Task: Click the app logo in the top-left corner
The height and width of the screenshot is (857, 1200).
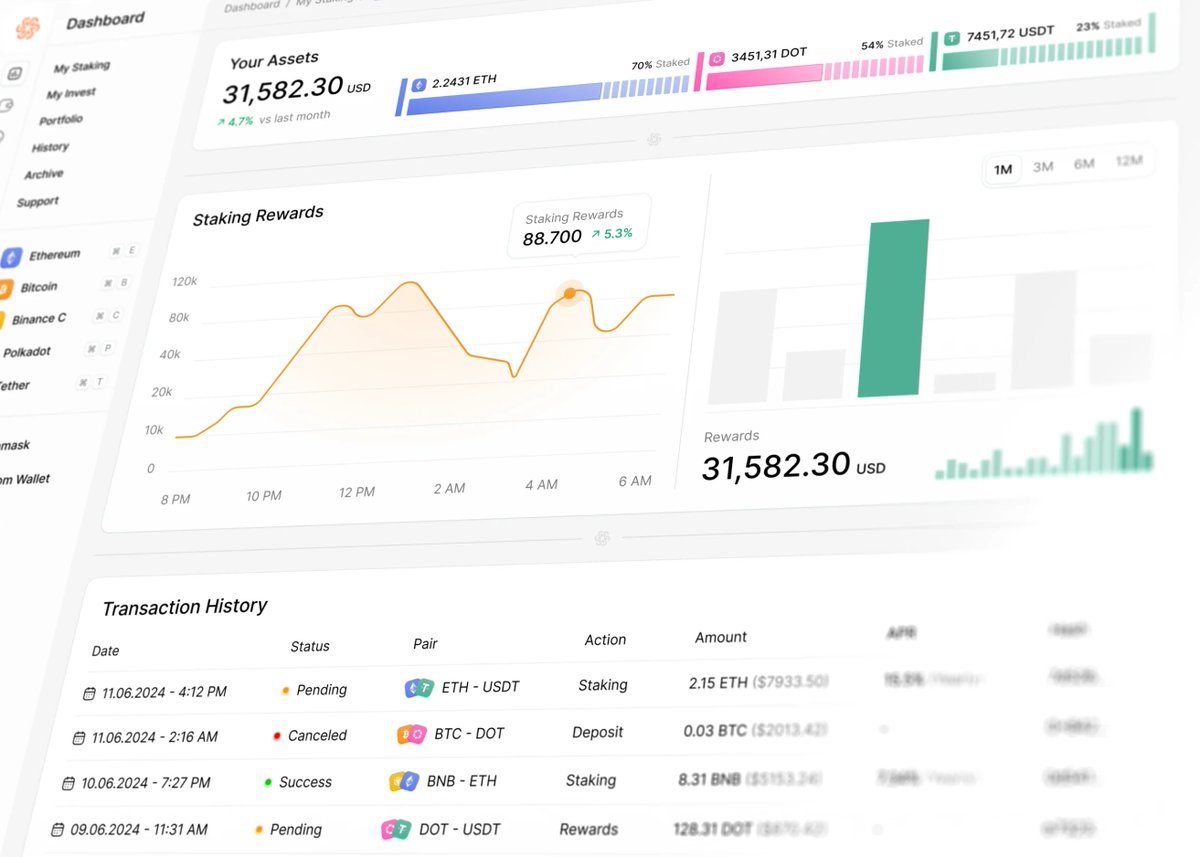Action: pyautogui.click(x=27, y=27)
